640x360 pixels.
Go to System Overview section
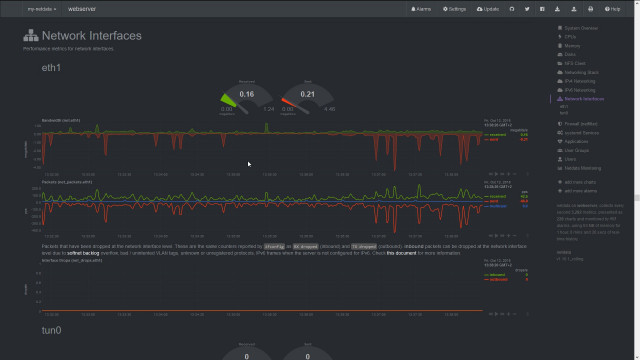tap(578, 28)
